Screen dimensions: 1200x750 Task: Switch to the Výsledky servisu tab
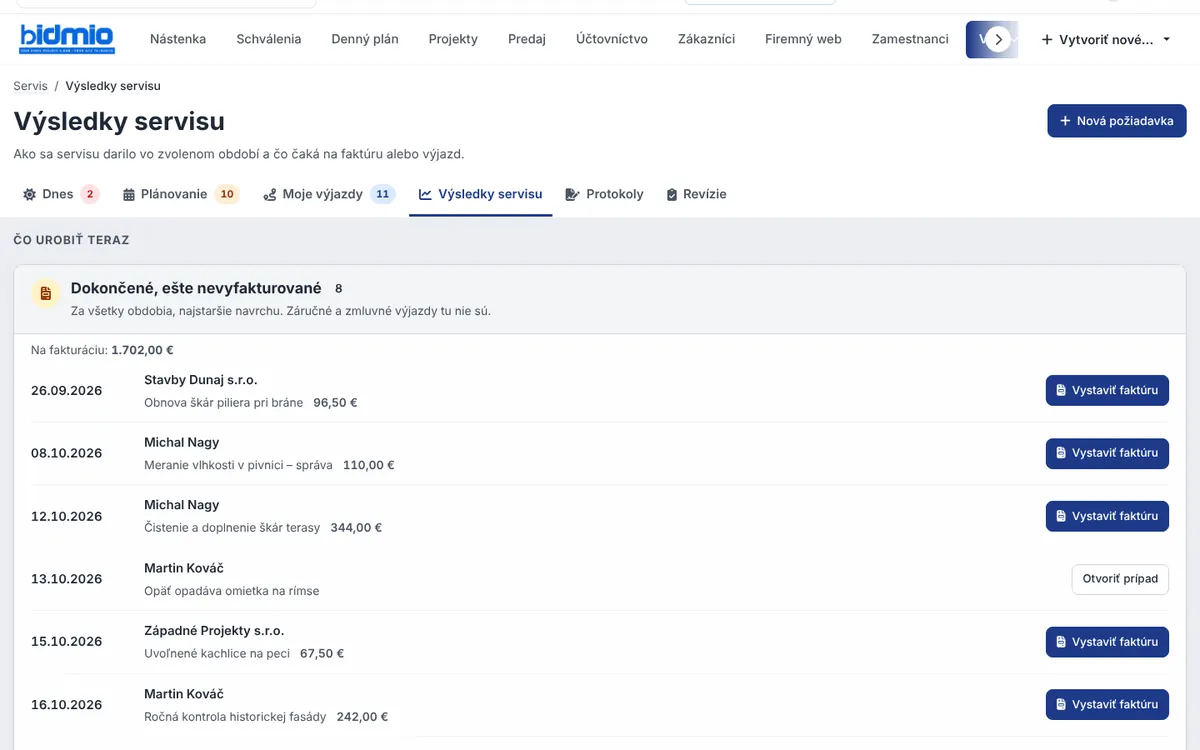[x=481, y=194]
